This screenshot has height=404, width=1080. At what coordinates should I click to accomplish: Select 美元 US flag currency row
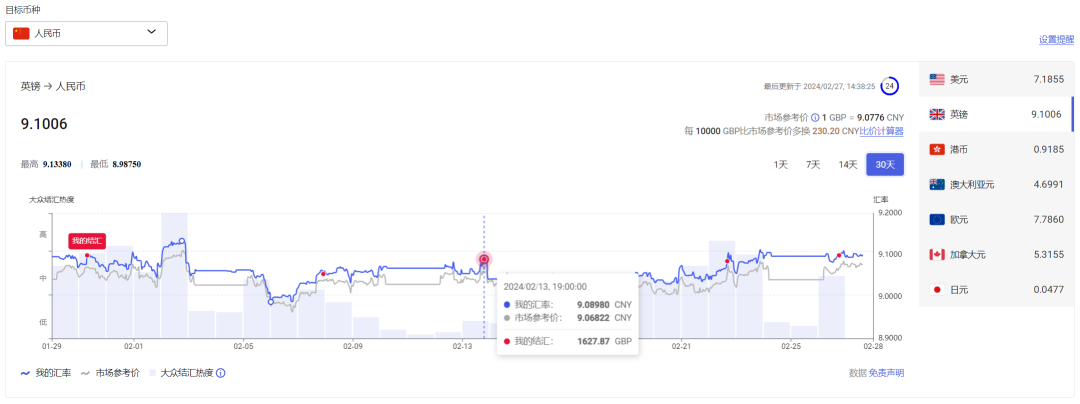[993, 79]
